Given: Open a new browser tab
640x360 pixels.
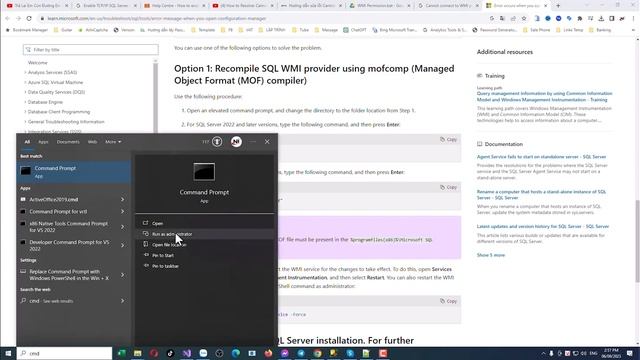Looking at the screenshot, I should click(558, 6).
